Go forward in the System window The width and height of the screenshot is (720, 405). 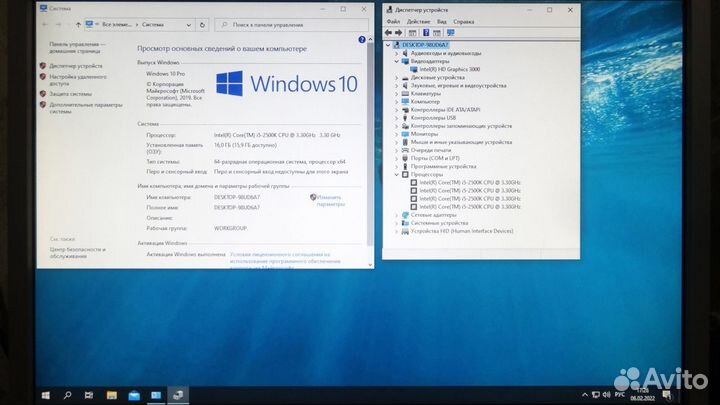(x=58, y=24)
